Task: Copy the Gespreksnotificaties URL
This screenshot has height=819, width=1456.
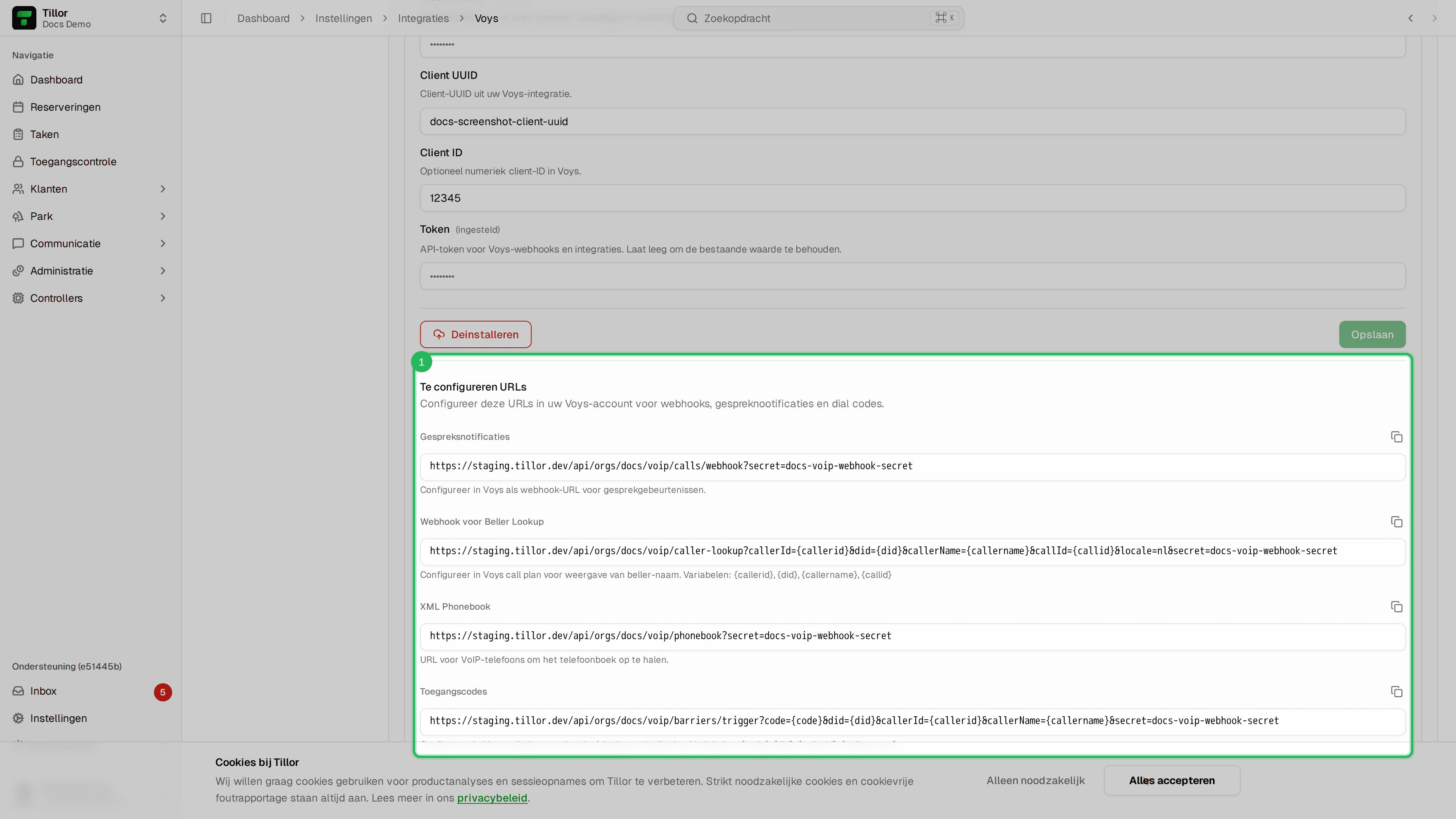Action: [x=1396, y=437]
